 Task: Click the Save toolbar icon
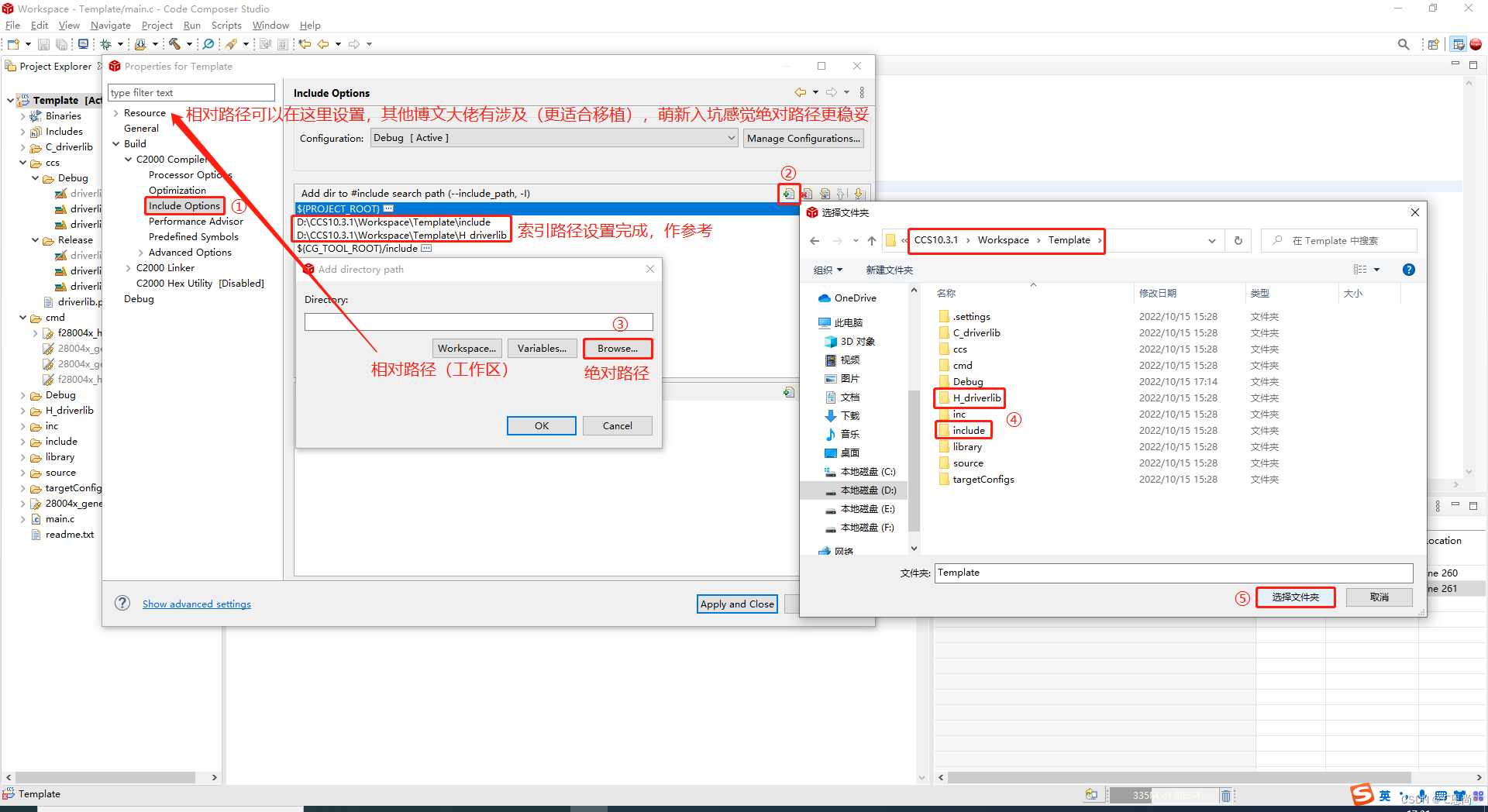[x=44, y=44]
